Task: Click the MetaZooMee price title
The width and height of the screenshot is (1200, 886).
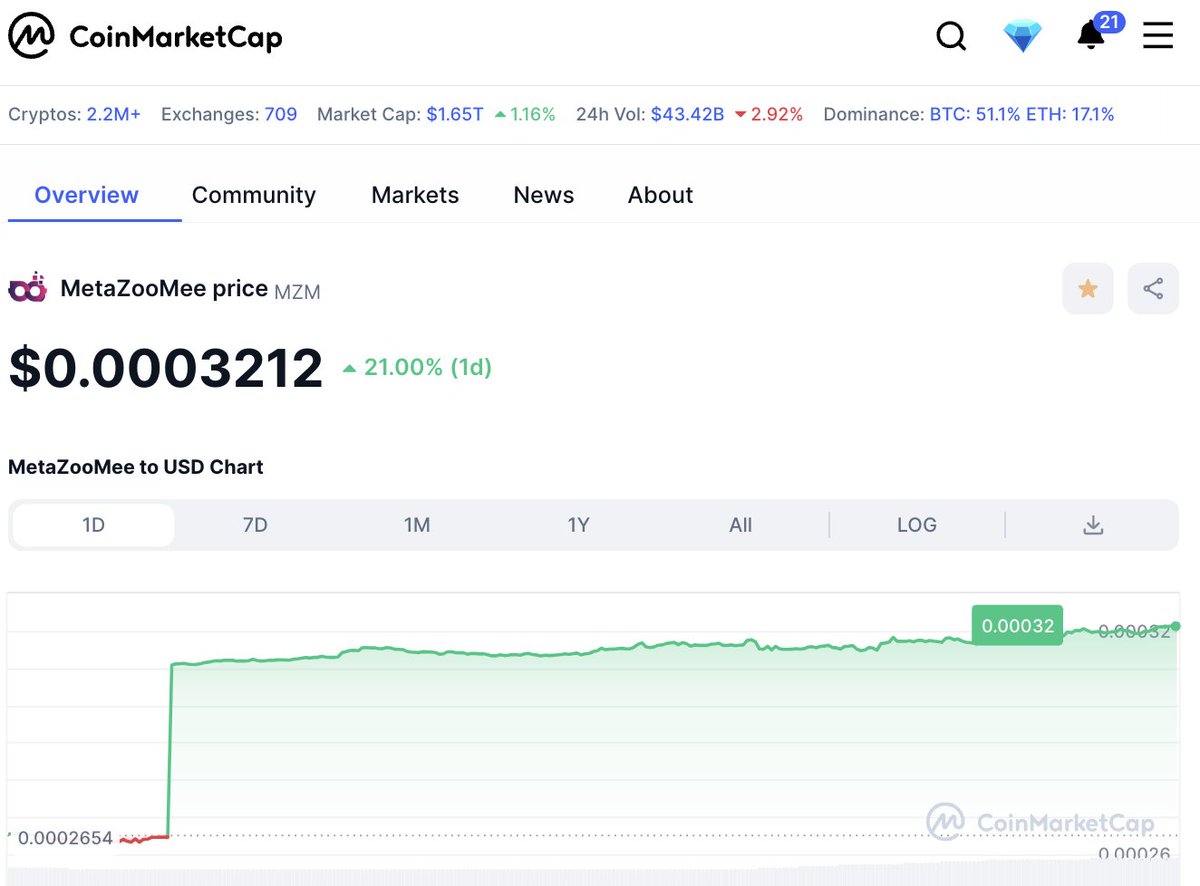Action: pyautogui.click(x=164, y=289)
